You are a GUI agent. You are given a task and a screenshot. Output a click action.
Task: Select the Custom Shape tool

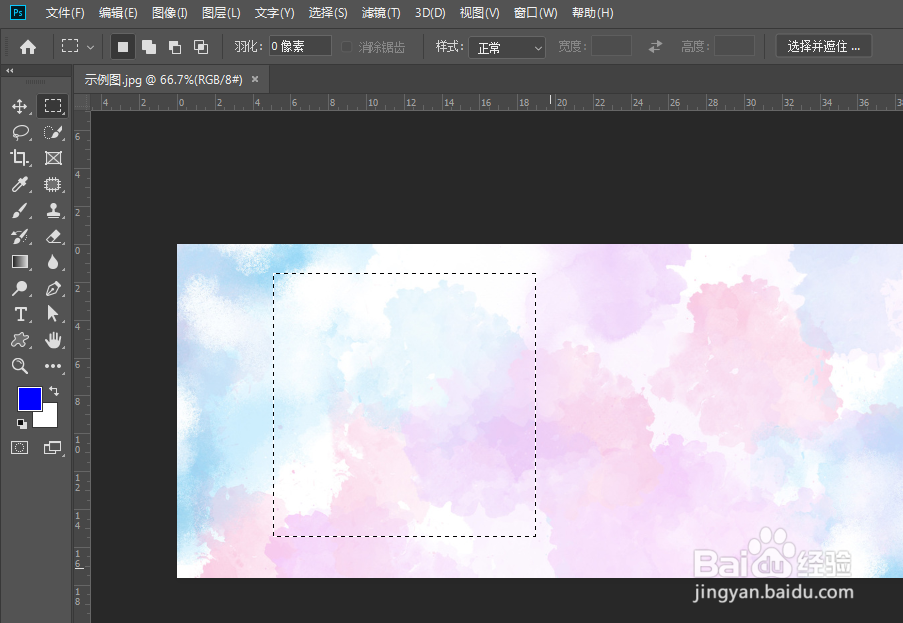(x=20, y=340)
